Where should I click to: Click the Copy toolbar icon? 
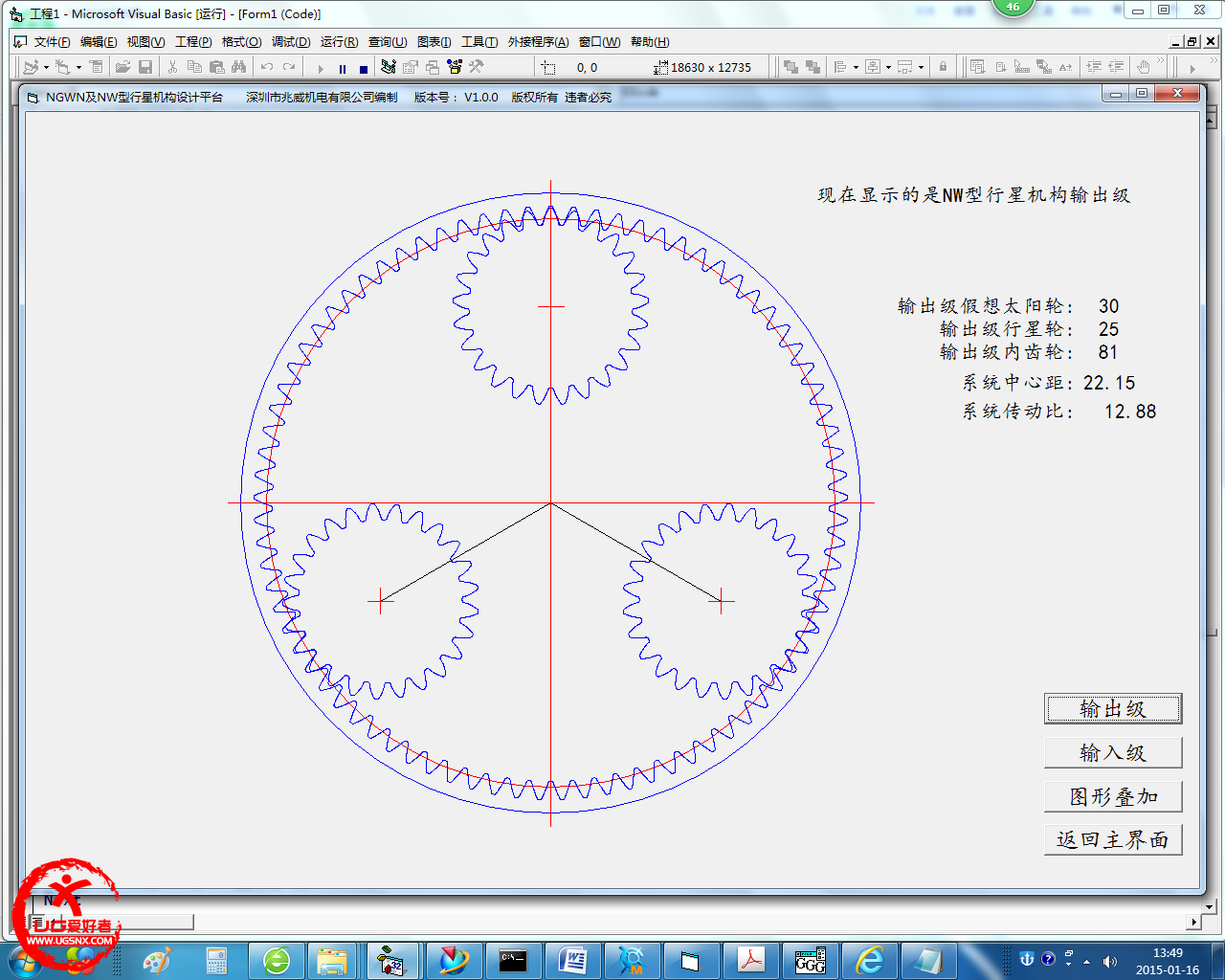(x=194, y=67)
